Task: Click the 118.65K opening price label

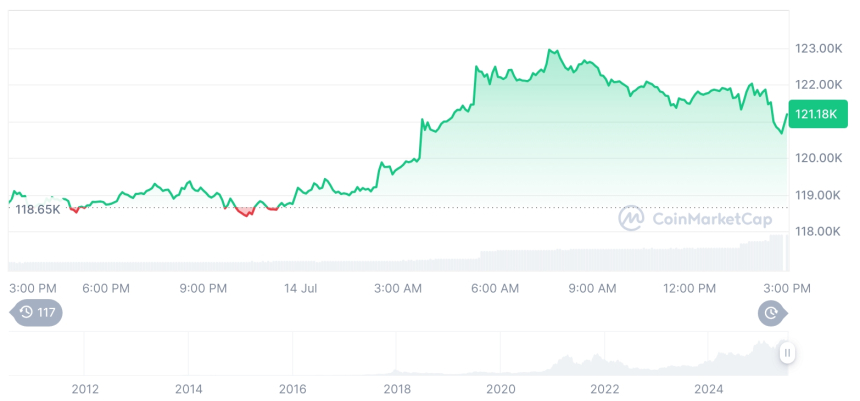Action: [38, 209]
